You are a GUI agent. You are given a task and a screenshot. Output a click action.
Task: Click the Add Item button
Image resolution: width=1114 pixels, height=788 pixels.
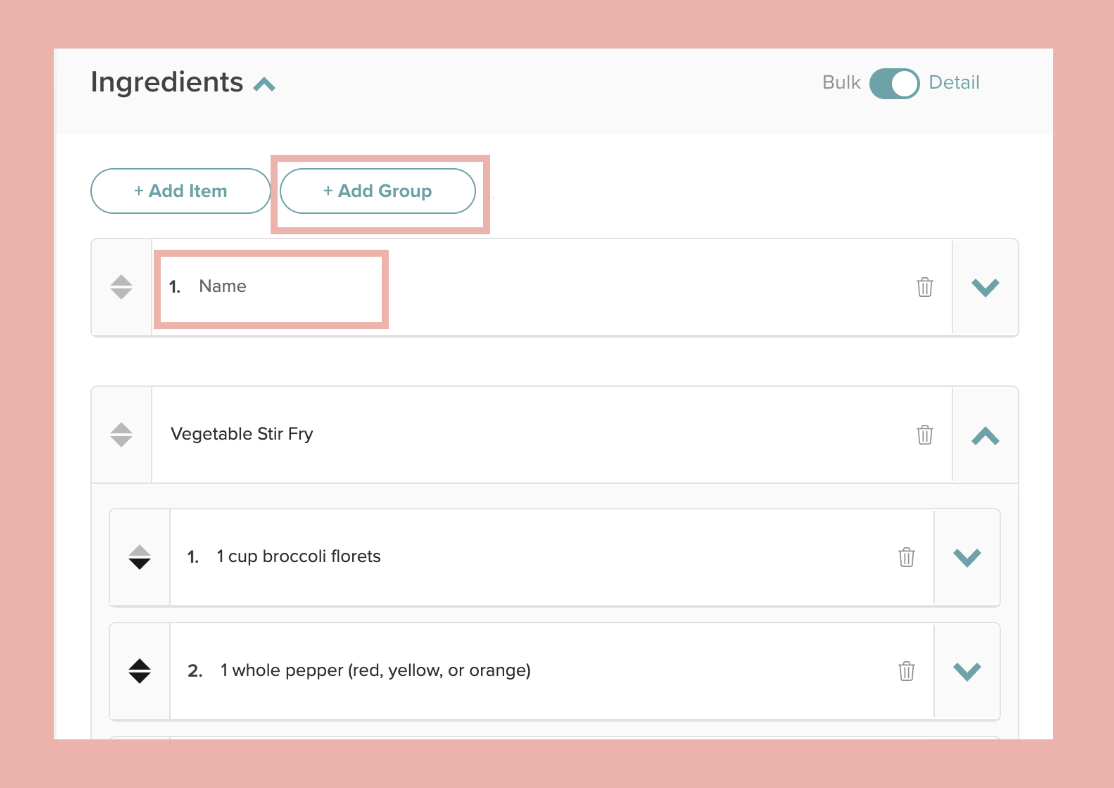click(180, 191)
